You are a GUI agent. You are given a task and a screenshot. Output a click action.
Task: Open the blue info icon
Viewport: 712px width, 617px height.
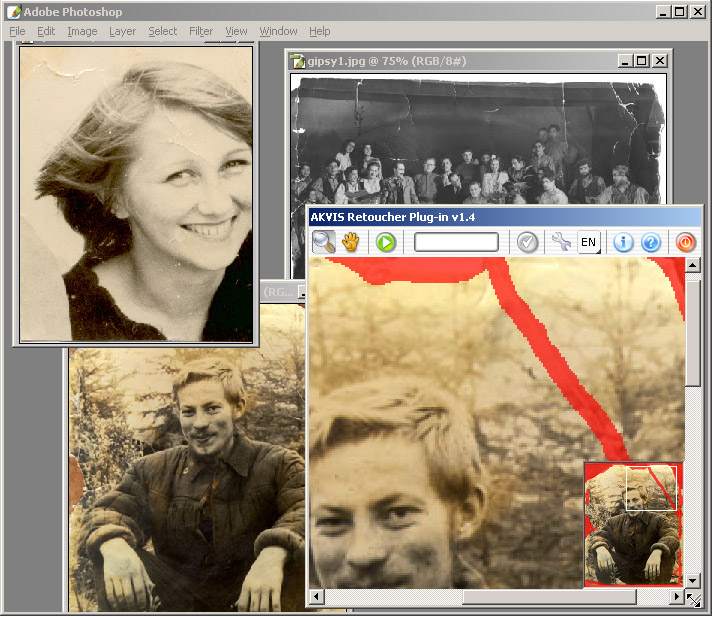coord(623,242)
